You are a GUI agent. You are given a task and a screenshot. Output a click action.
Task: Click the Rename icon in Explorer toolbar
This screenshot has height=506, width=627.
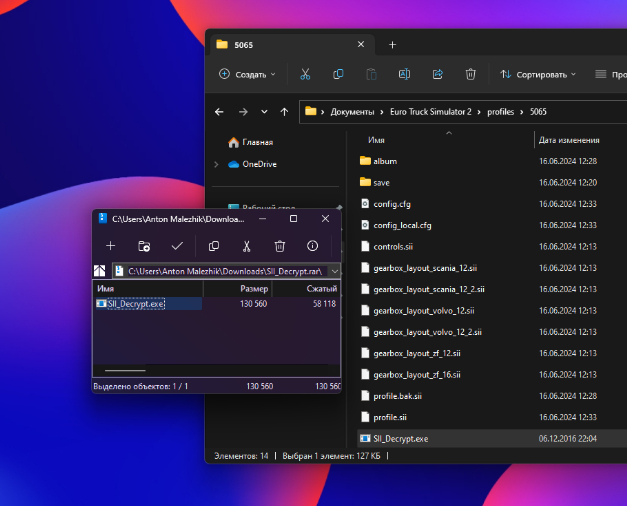tap(404, 74)
